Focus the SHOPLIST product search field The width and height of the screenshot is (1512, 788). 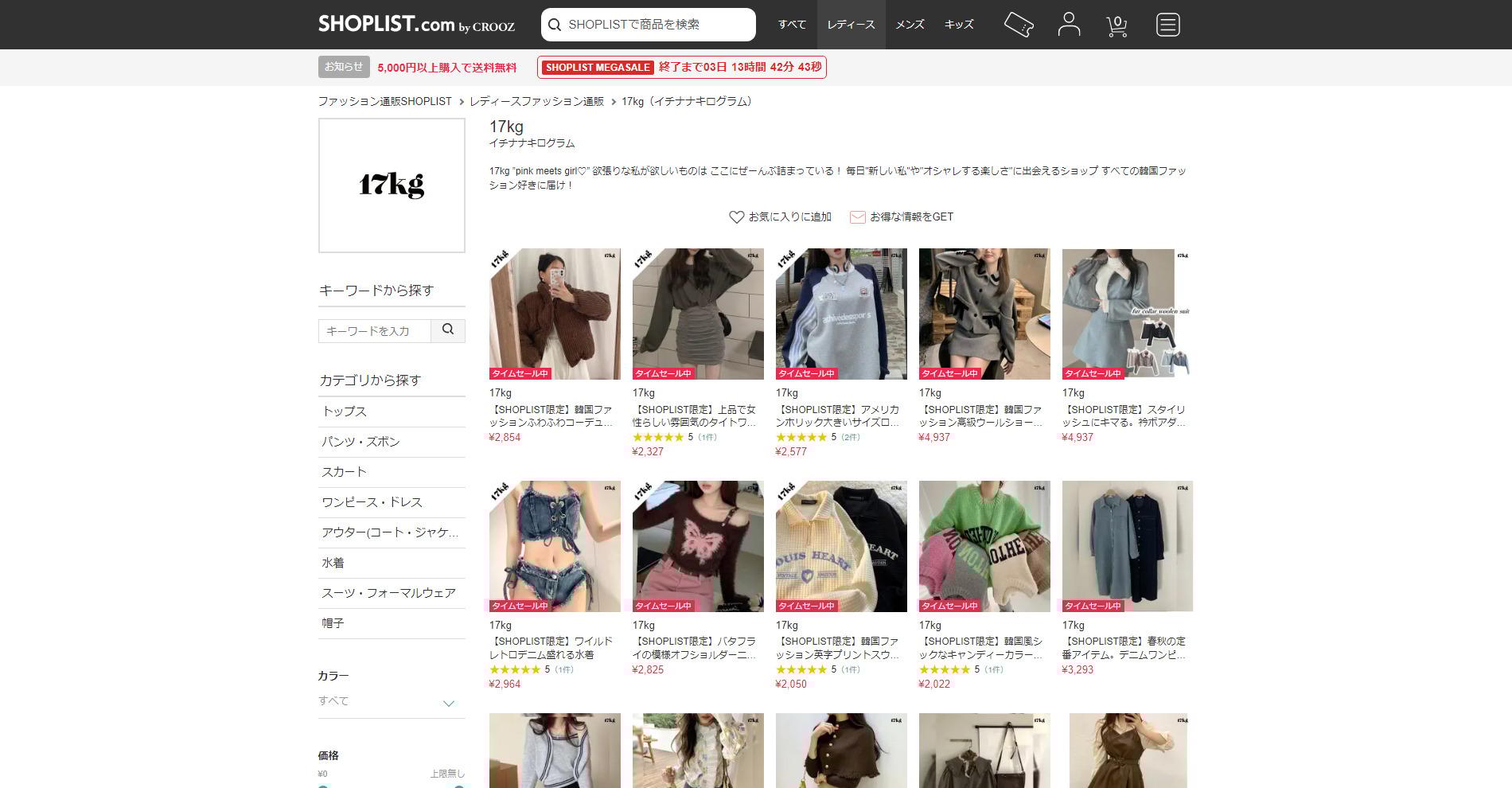click(657, 25)
